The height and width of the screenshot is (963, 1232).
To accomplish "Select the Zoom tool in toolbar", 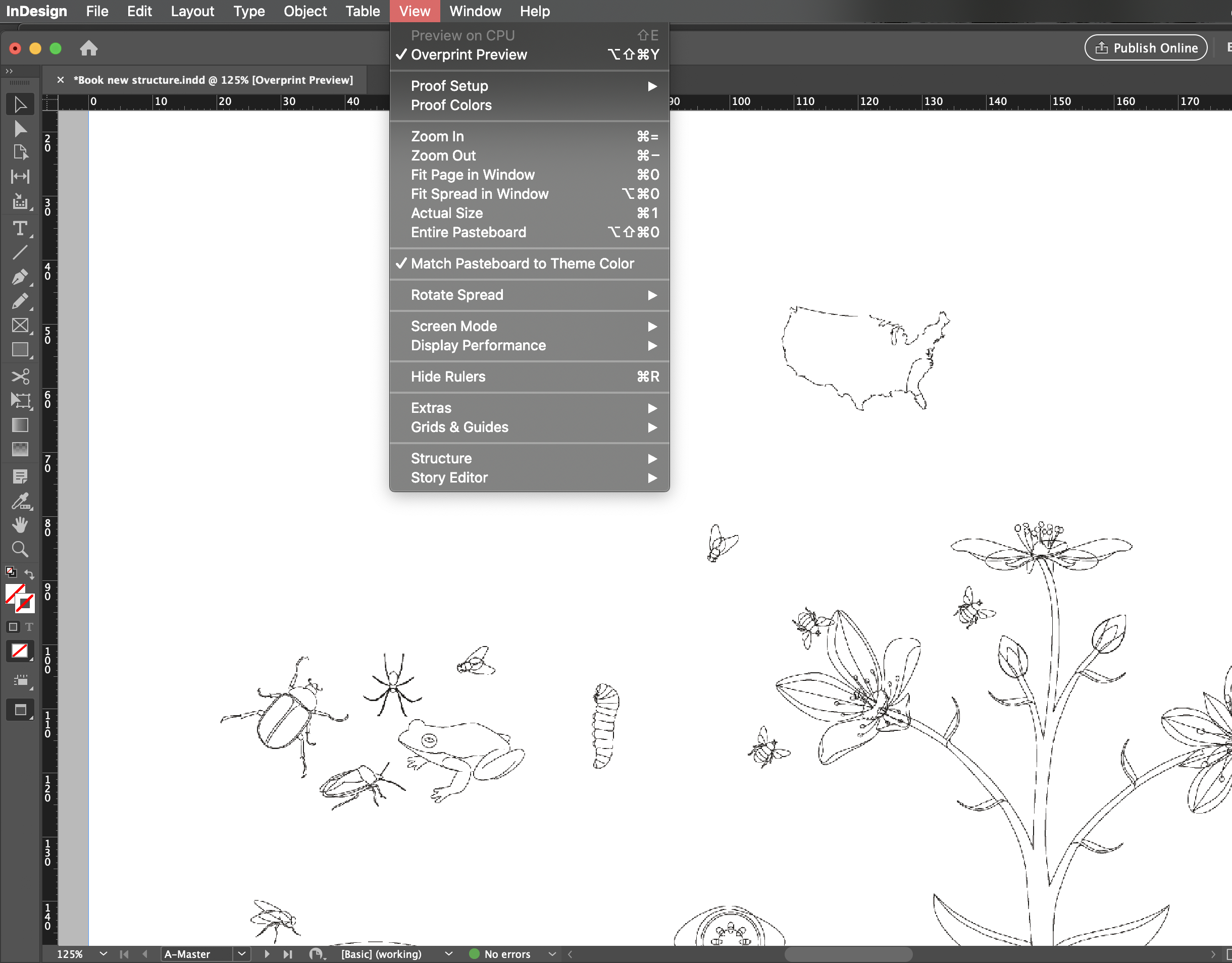I will (x=20, y=549).
